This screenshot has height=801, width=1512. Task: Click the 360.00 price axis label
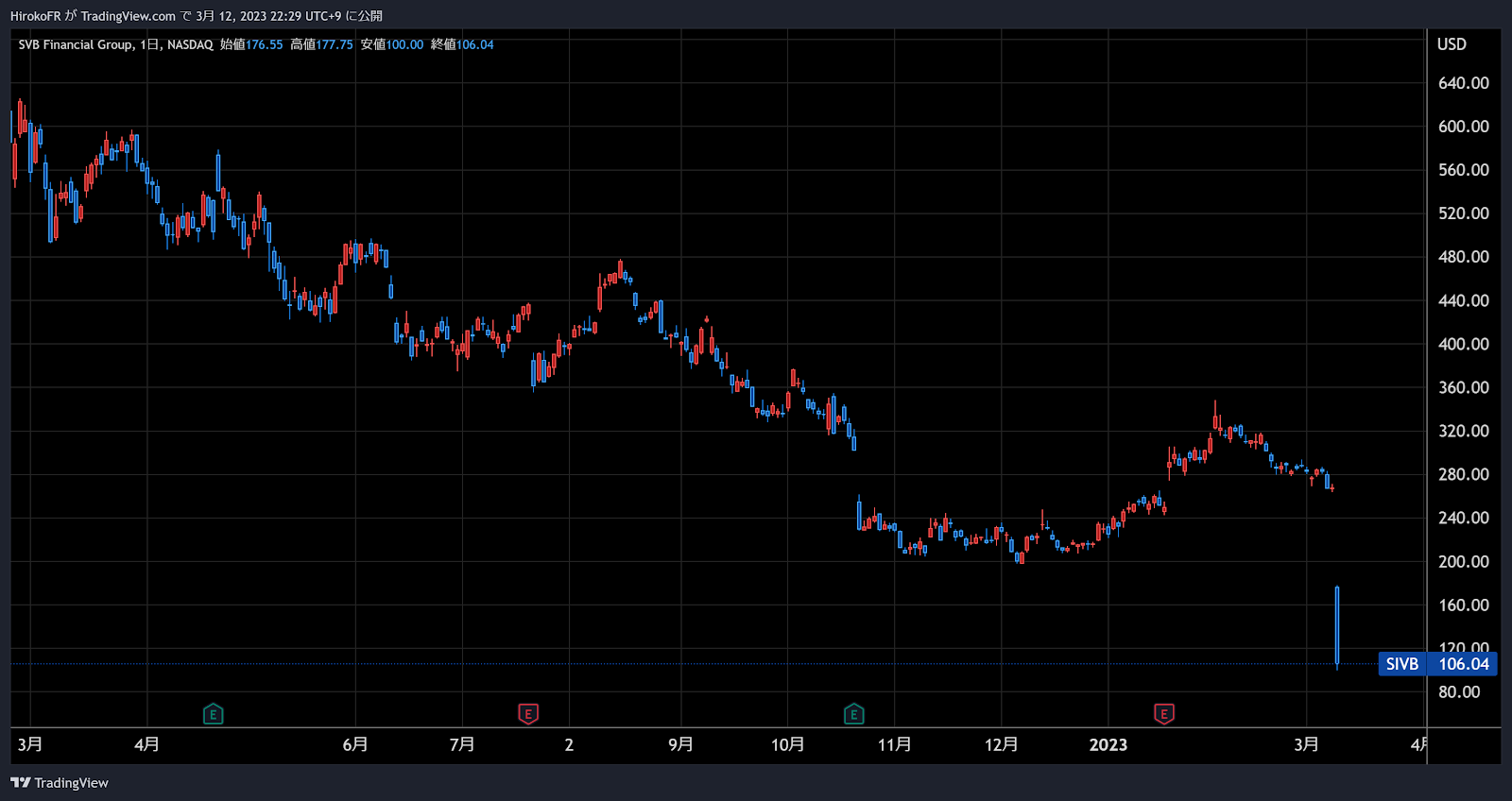coord(1464,387)
